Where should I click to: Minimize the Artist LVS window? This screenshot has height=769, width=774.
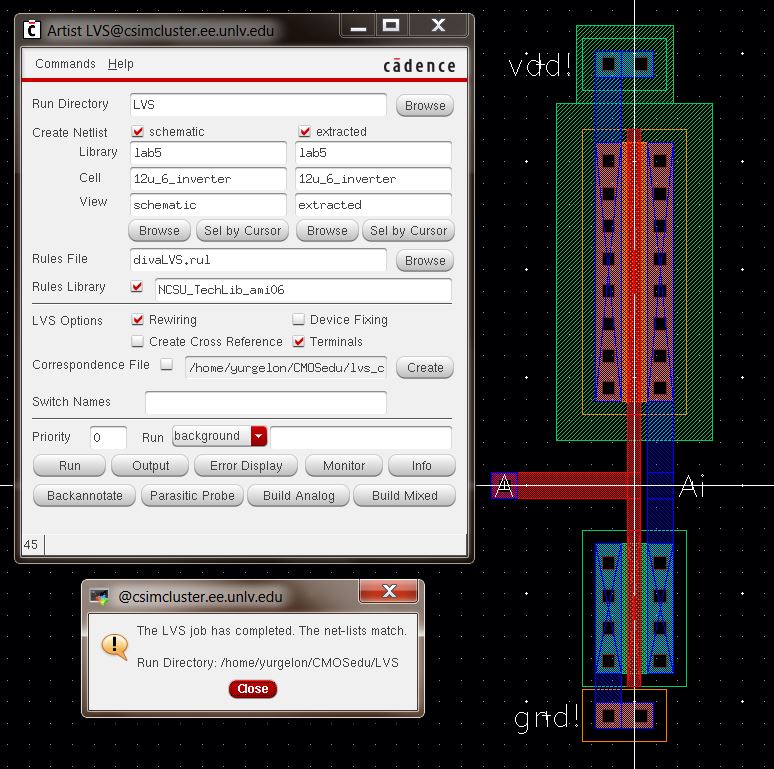[x=358, y=25]
